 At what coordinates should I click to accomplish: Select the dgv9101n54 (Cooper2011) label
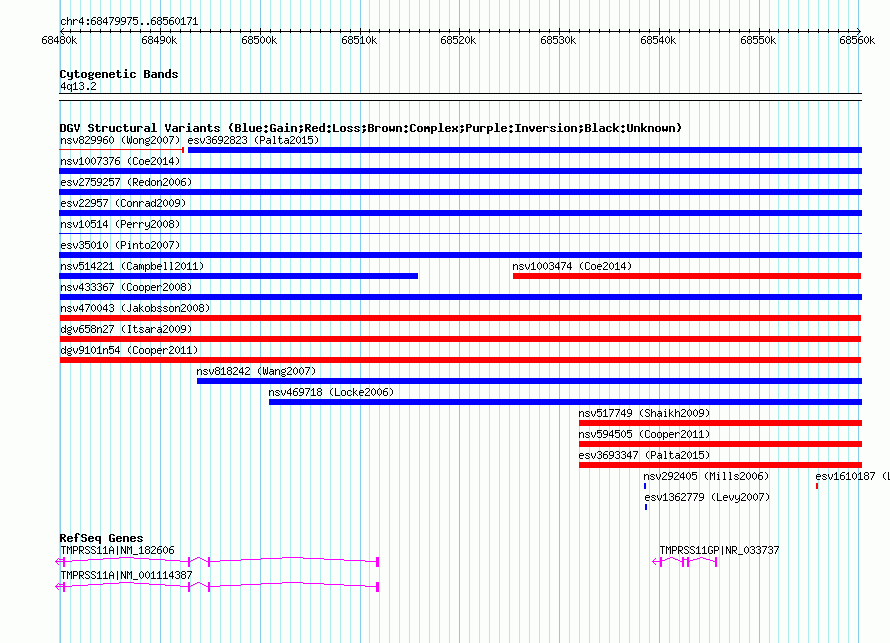tap(129, 350)
